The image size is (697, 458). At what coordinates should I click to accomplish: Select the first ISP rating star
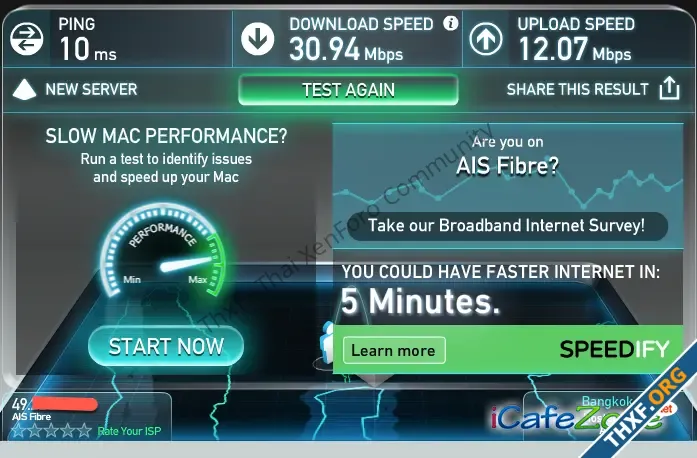18,430
